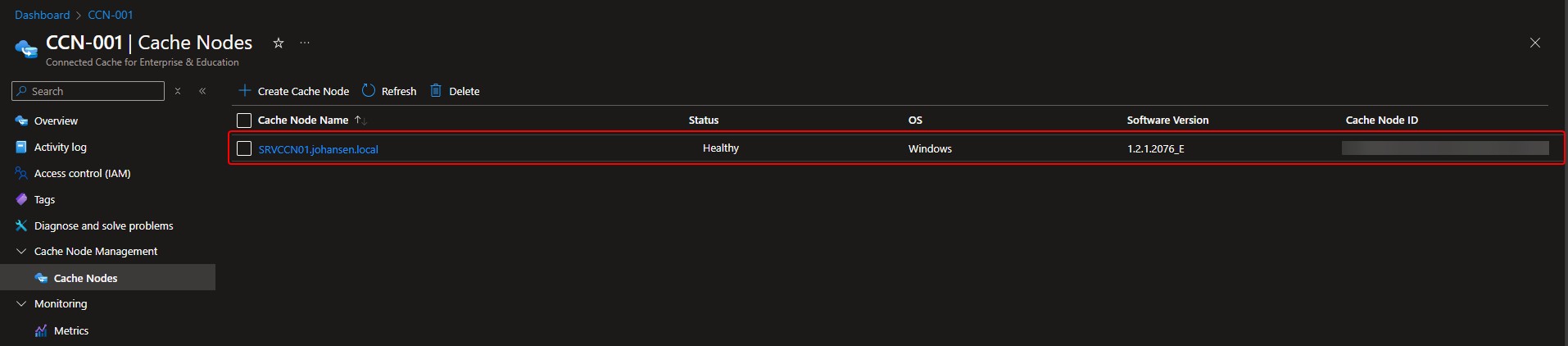This screenshot has height=346, width=1568.
Task: Toggle the select-all checkbox in table header
Action: coord(243,121)
